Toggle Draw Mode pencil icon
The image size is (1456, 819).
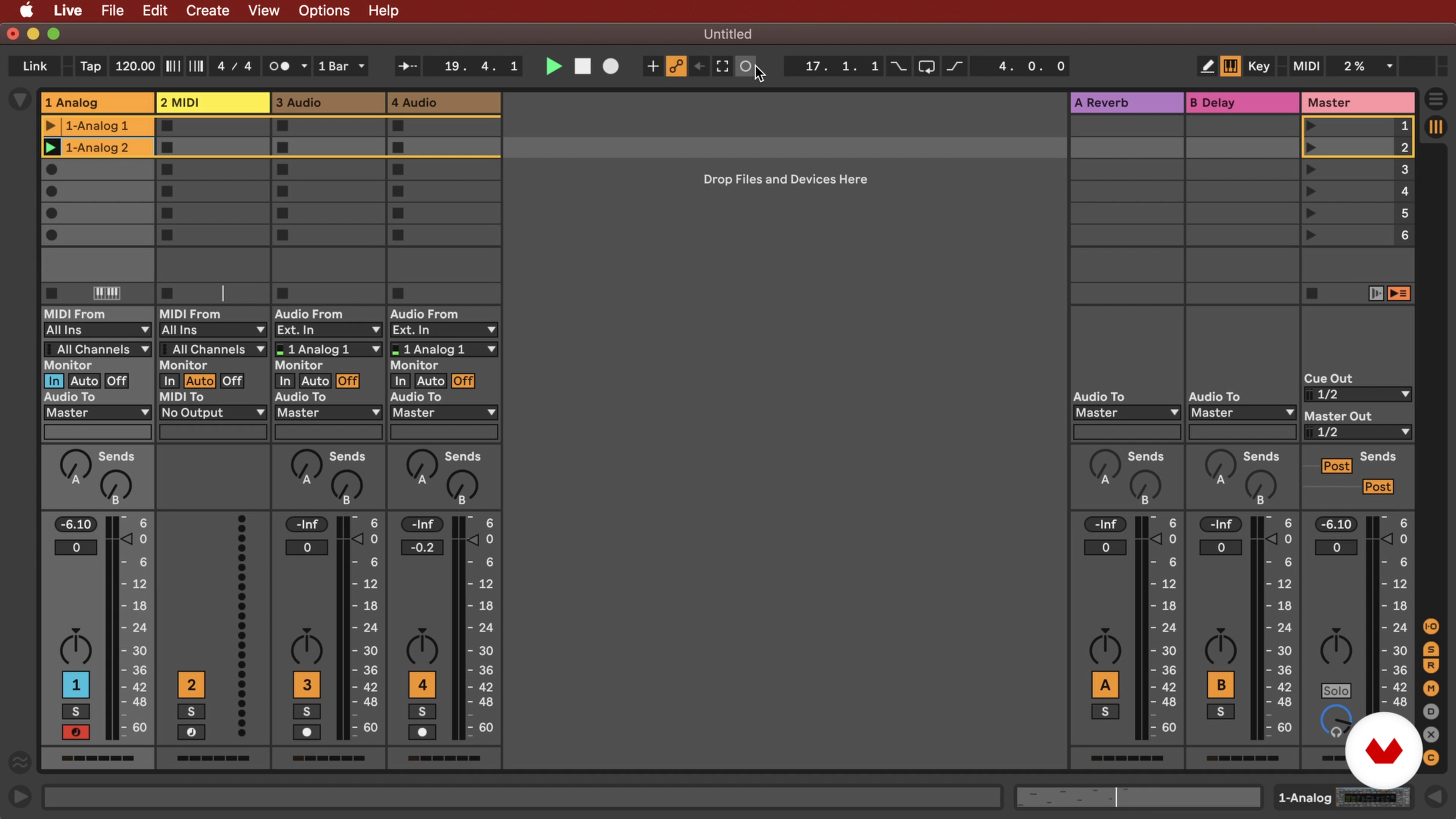pos(1207,66)
